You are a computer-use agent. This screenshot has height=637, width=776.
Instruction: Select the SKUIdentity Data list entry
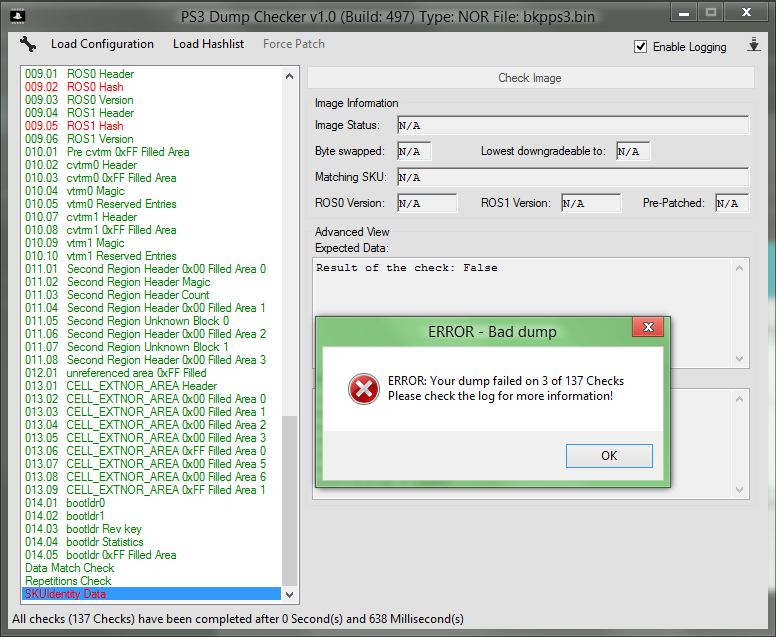pyautogui.click(x=65, y=594)
